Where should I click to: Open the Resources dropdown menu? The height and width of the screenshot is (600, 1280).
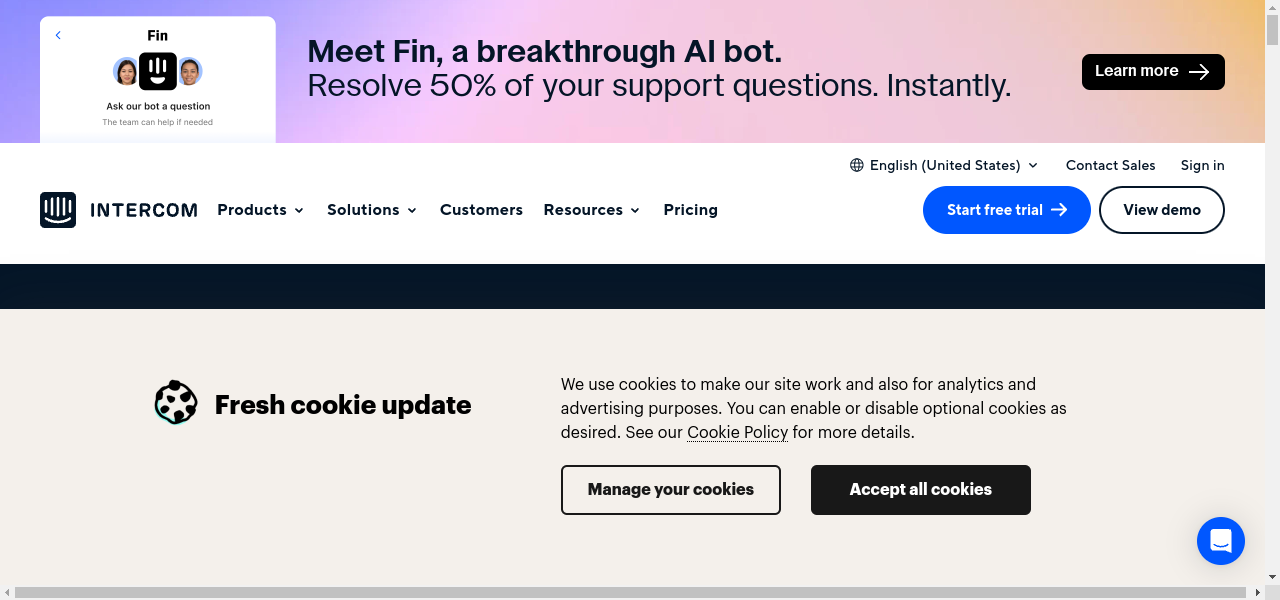592,210
